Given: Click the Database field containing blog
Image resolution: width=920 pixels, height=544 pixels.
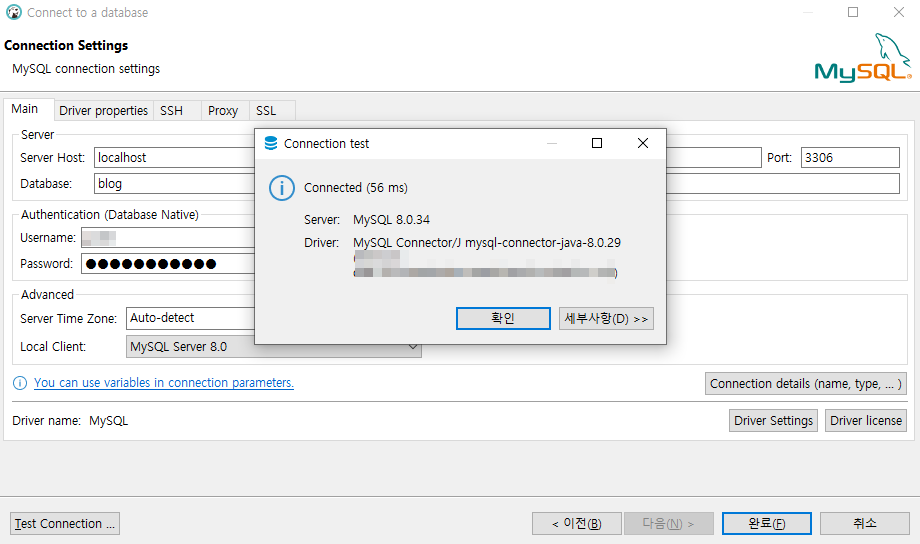Looking at the screenshot, I should point(174,184).
